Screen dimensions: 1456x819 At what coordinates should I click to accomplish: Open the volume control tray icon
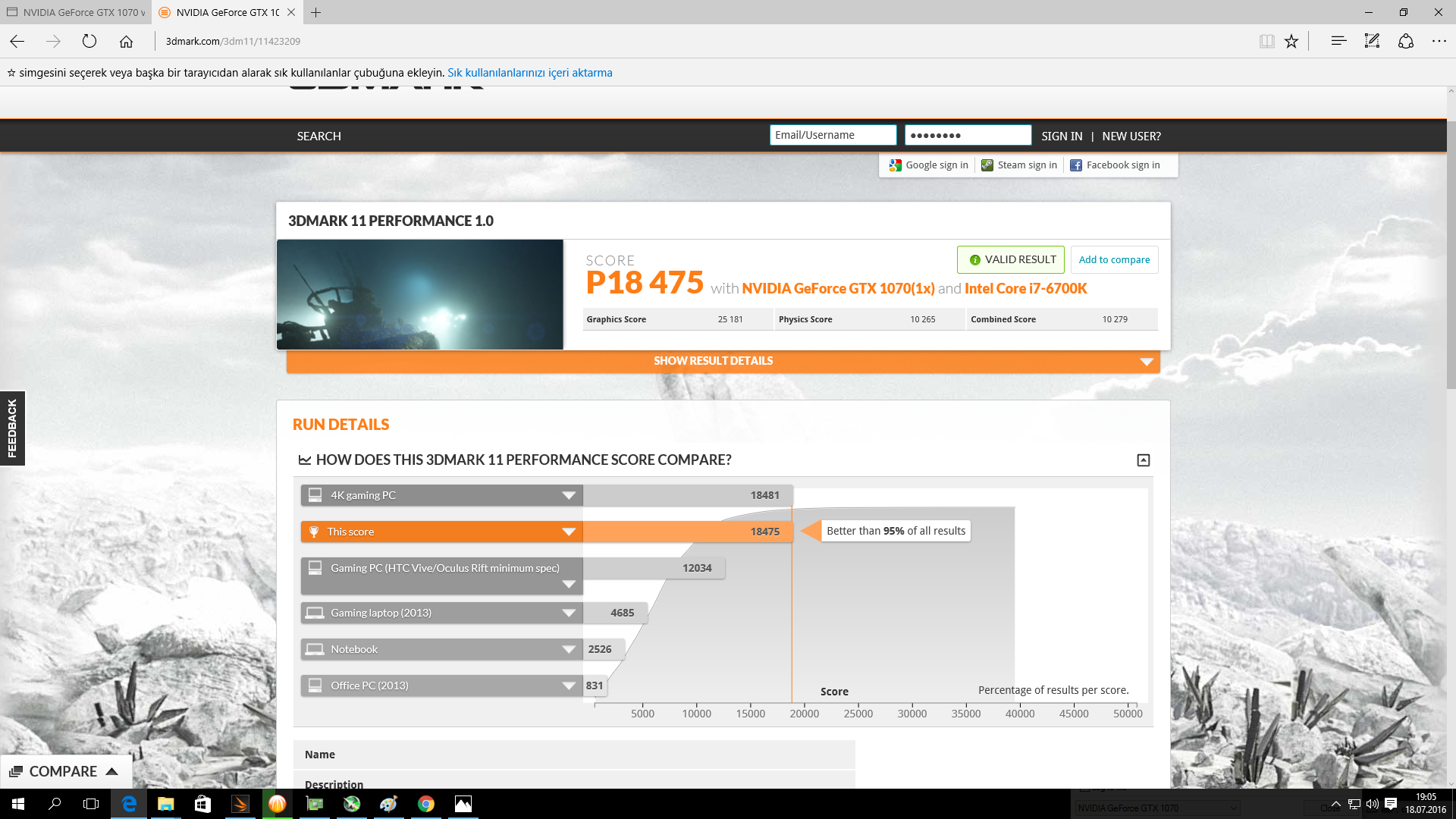[x=1372, y=804]
